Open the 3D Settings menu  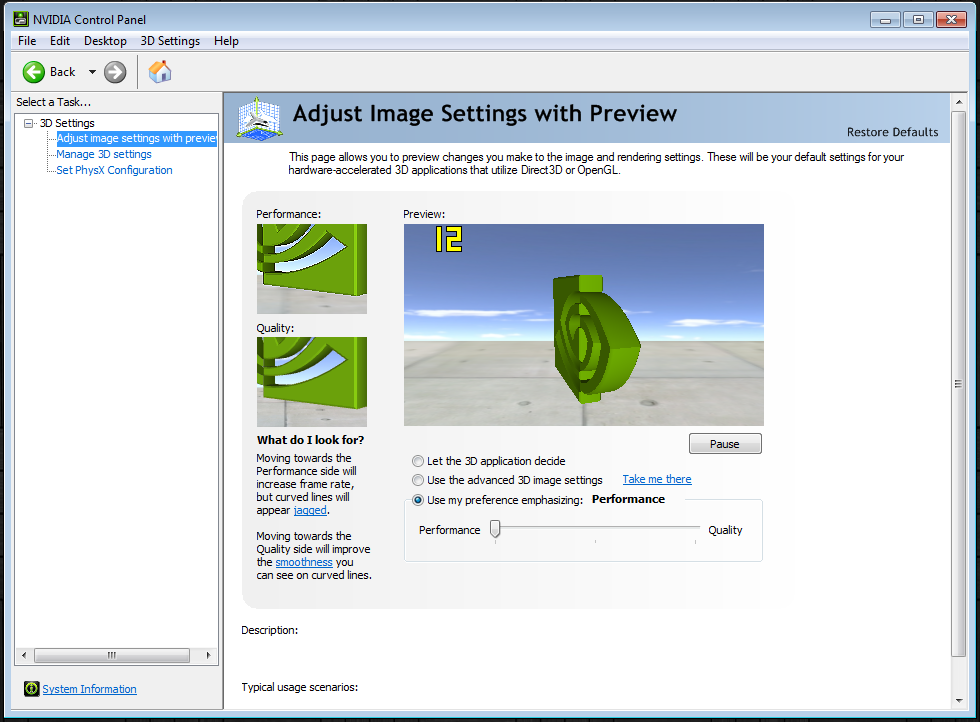tap(170, 41)
